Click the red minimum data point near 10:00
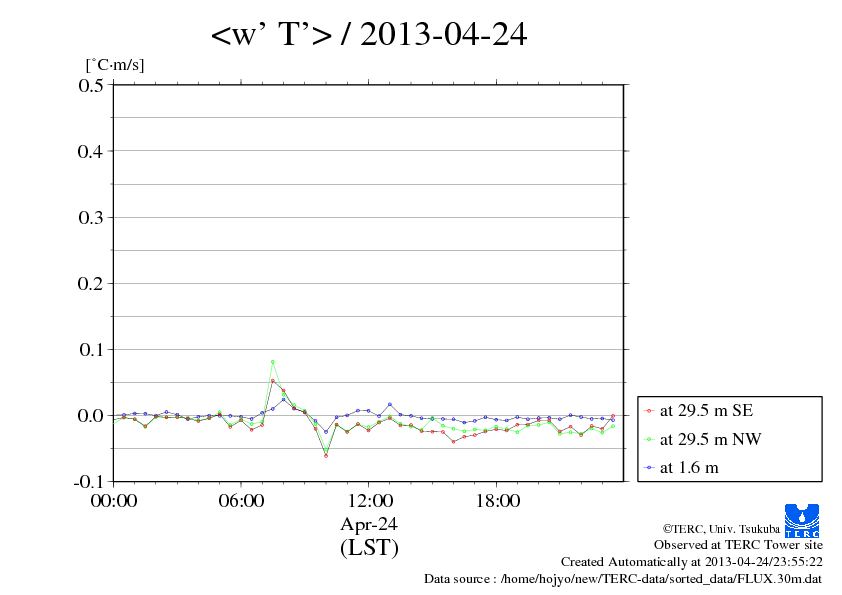The width and height of the screenshot is (842, 595). pyautogui.click(x=326, y=456)
